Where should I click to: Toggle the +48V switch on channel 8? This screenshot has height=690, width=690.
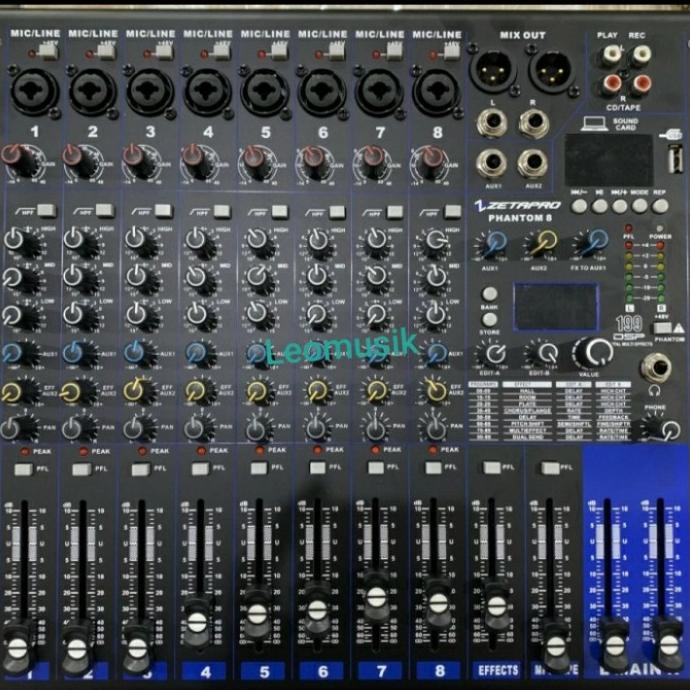tap(451, 52)
